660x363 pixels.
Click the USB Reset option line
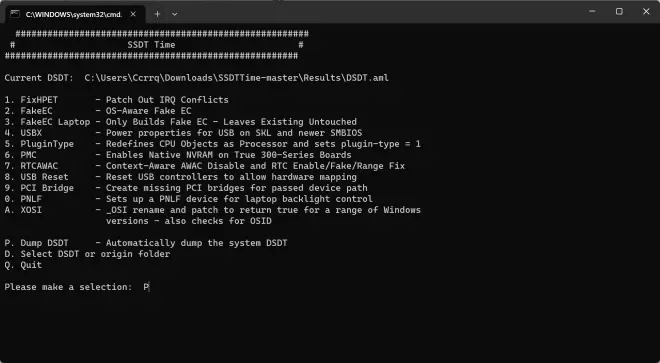pyautogui.click(x=181, y=177)
